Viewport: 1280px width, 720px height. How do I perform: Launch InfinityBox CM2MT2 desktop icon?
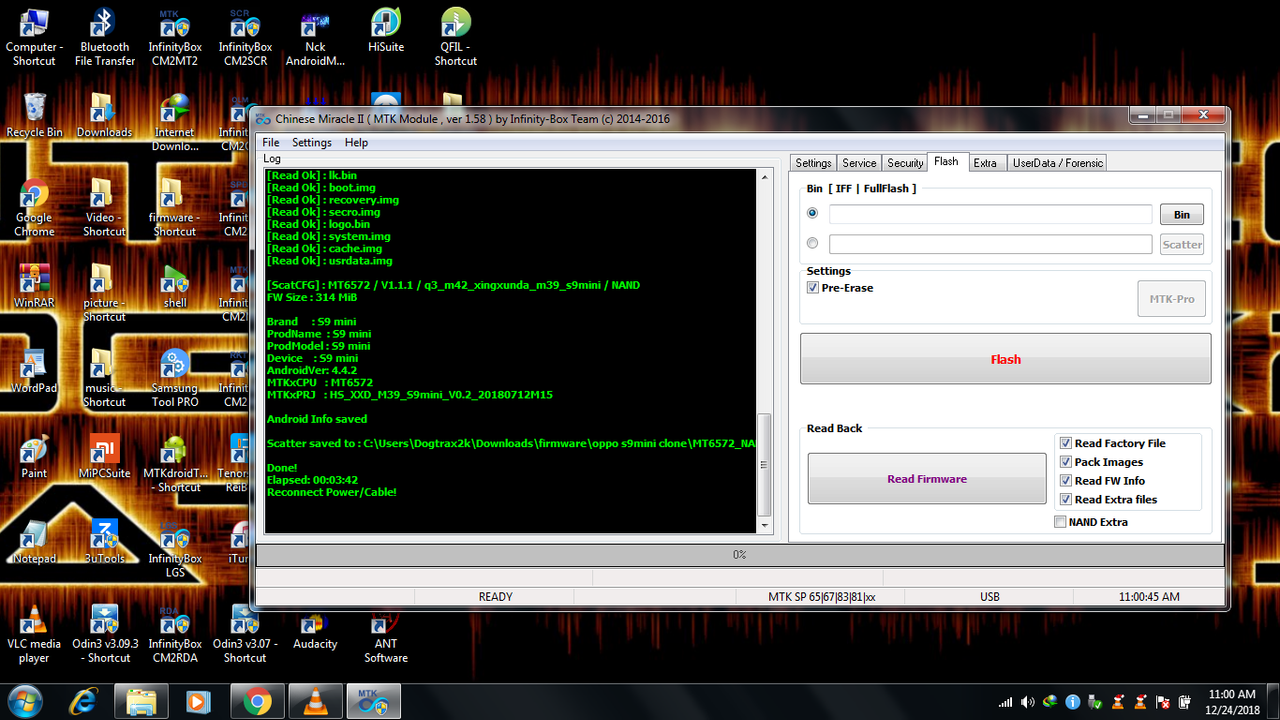click(x=175, y=38)
